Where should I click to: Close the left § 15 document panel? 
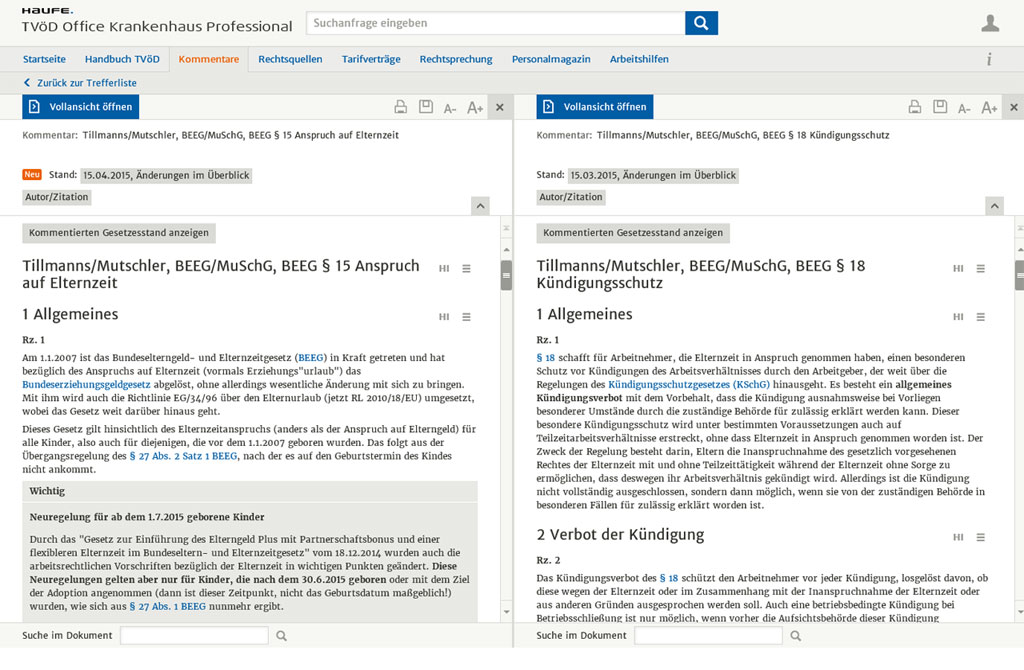(x=500, y=107)
